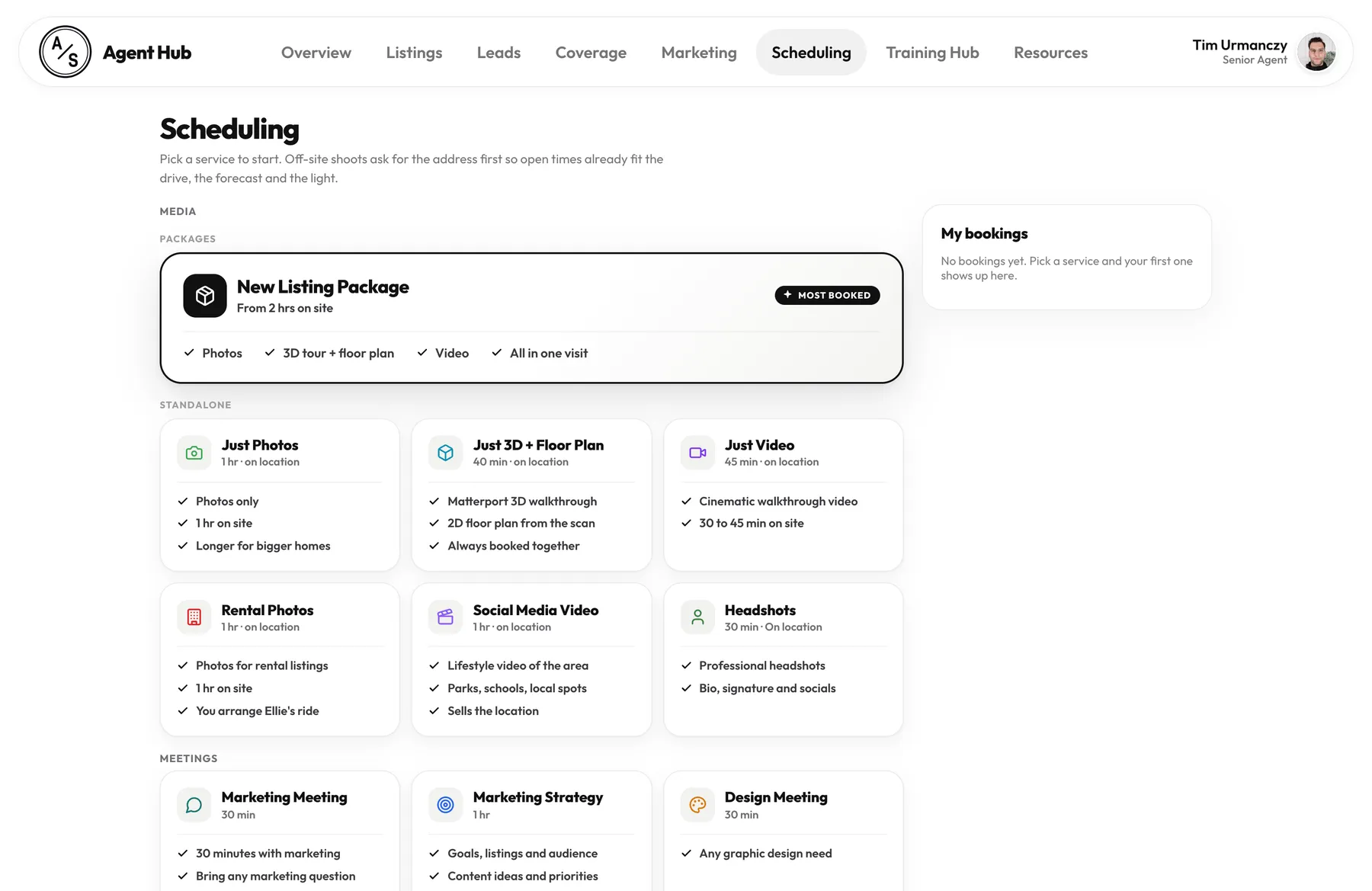The width and height of the screenshot is (1372, 891).
Task: Select the Design Meeting title
Action: point(776,797)
